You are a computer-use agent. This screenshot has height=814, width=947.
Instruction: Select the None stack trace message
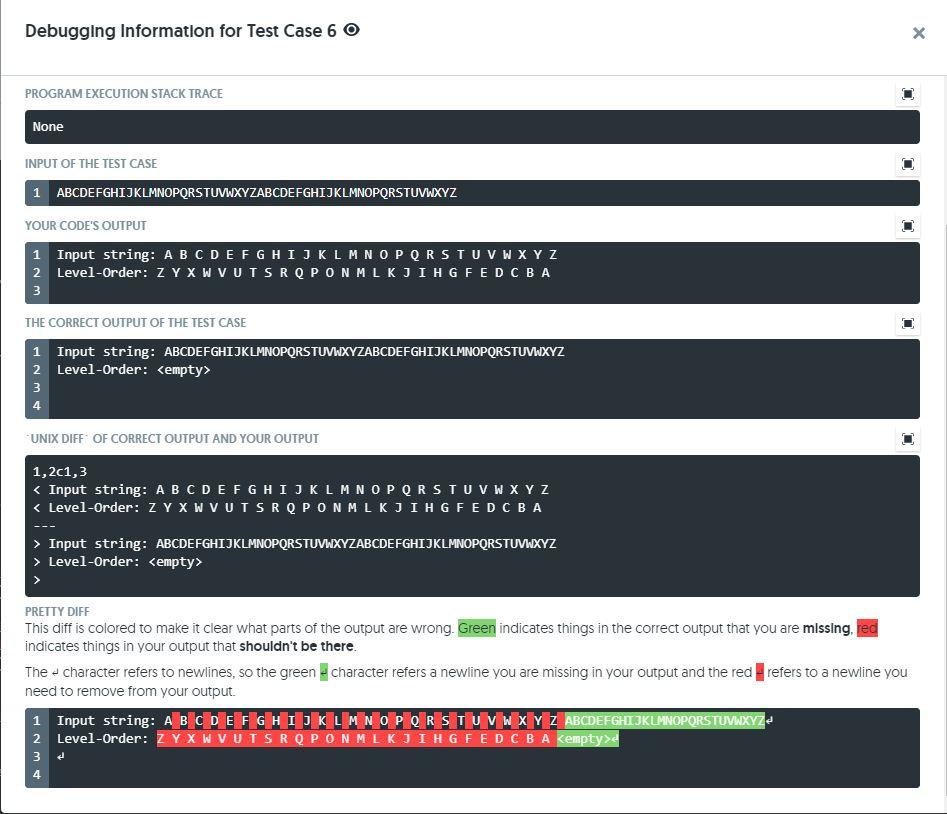point(48,126)
